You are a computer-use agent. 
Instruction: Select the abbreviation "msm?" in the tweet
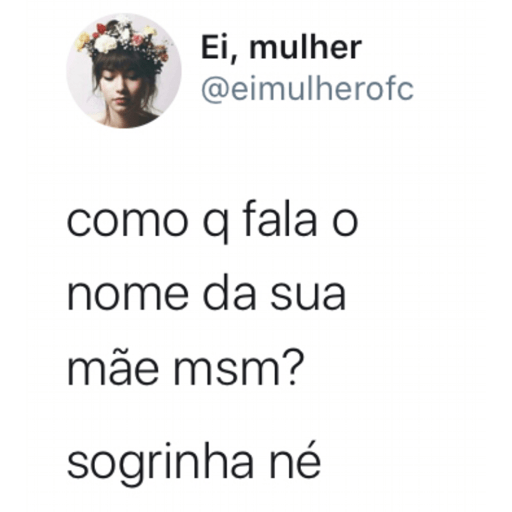pyautogui.click(x=234, y=367)
